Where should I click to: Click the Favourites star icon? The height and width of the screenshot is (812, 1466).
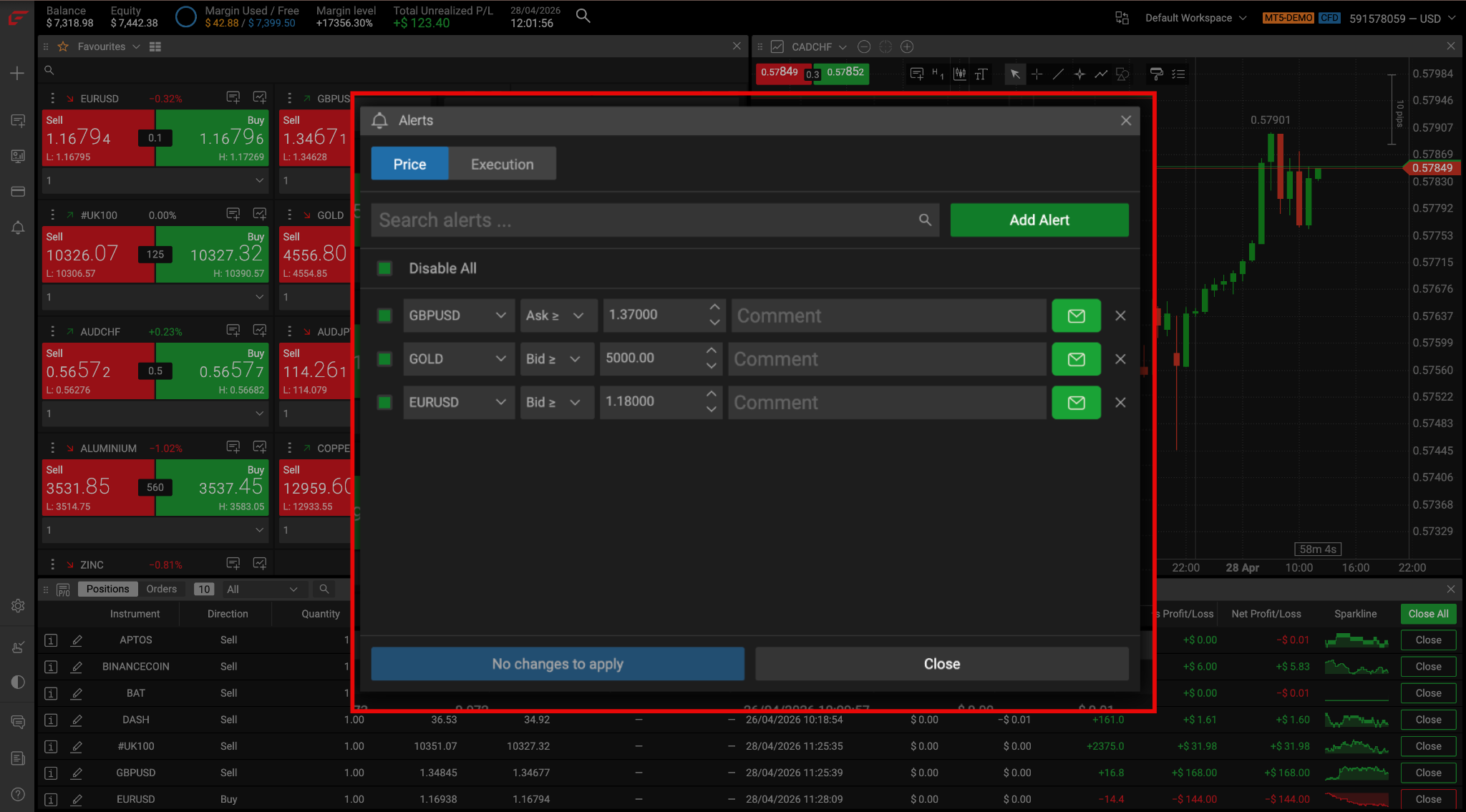click(63, 47)
